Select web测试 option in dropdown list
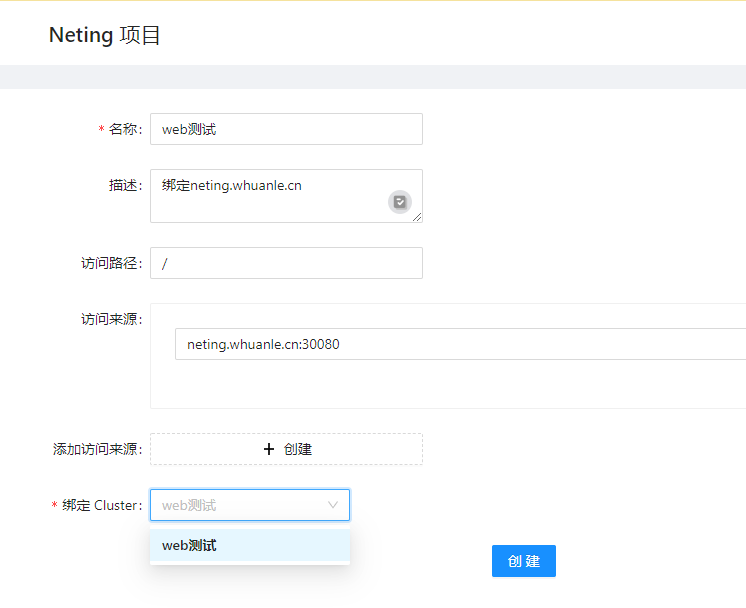 click(250, 546)
